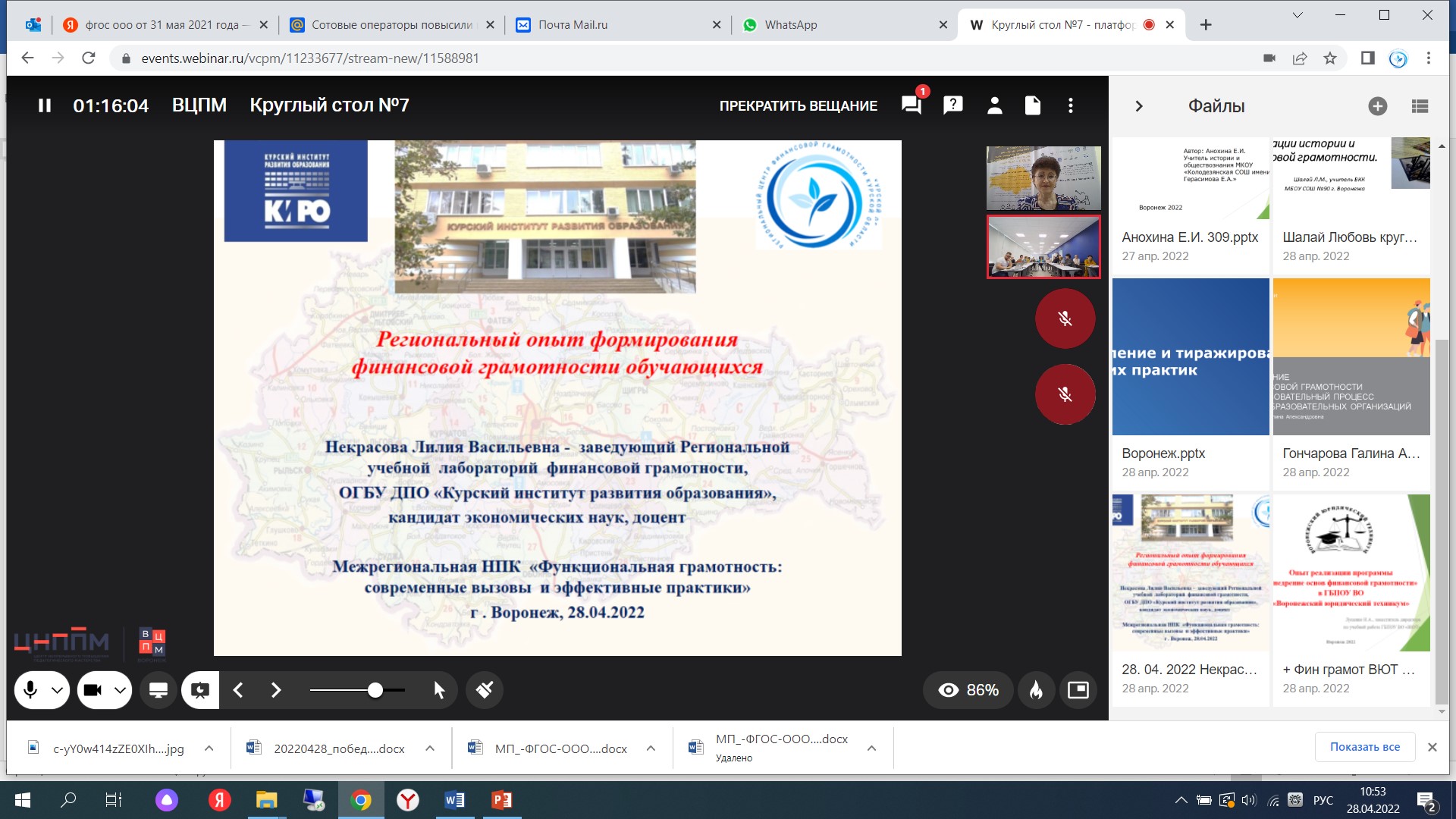Switch files panel to list view
The image size is (1456, 819).
1420,106
